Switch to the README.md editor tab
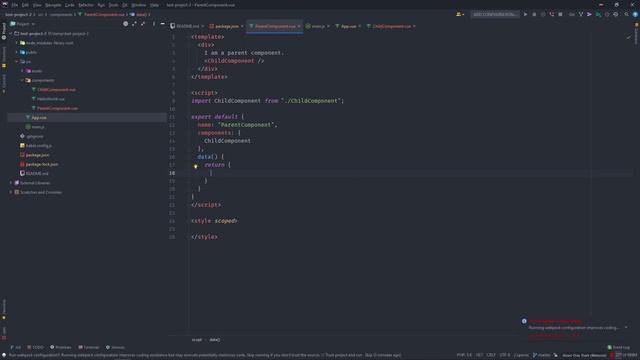The image size is (640, 360). pos(187,26)
